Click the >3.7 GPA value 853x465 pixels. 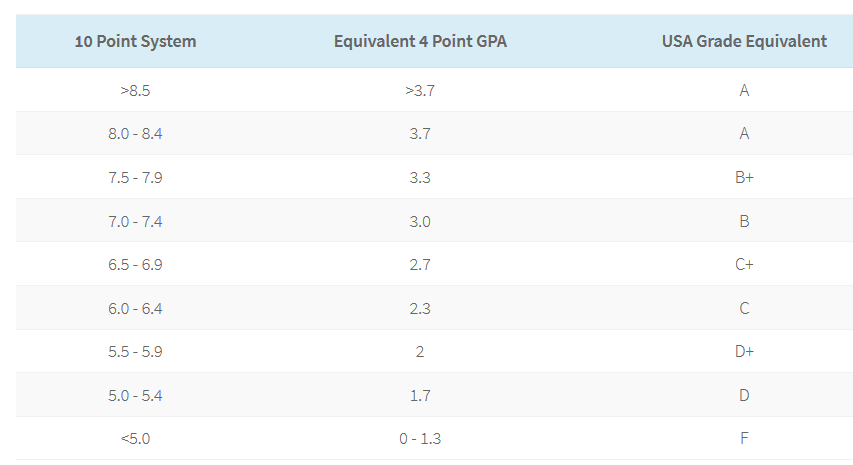[x=420, y=90]
